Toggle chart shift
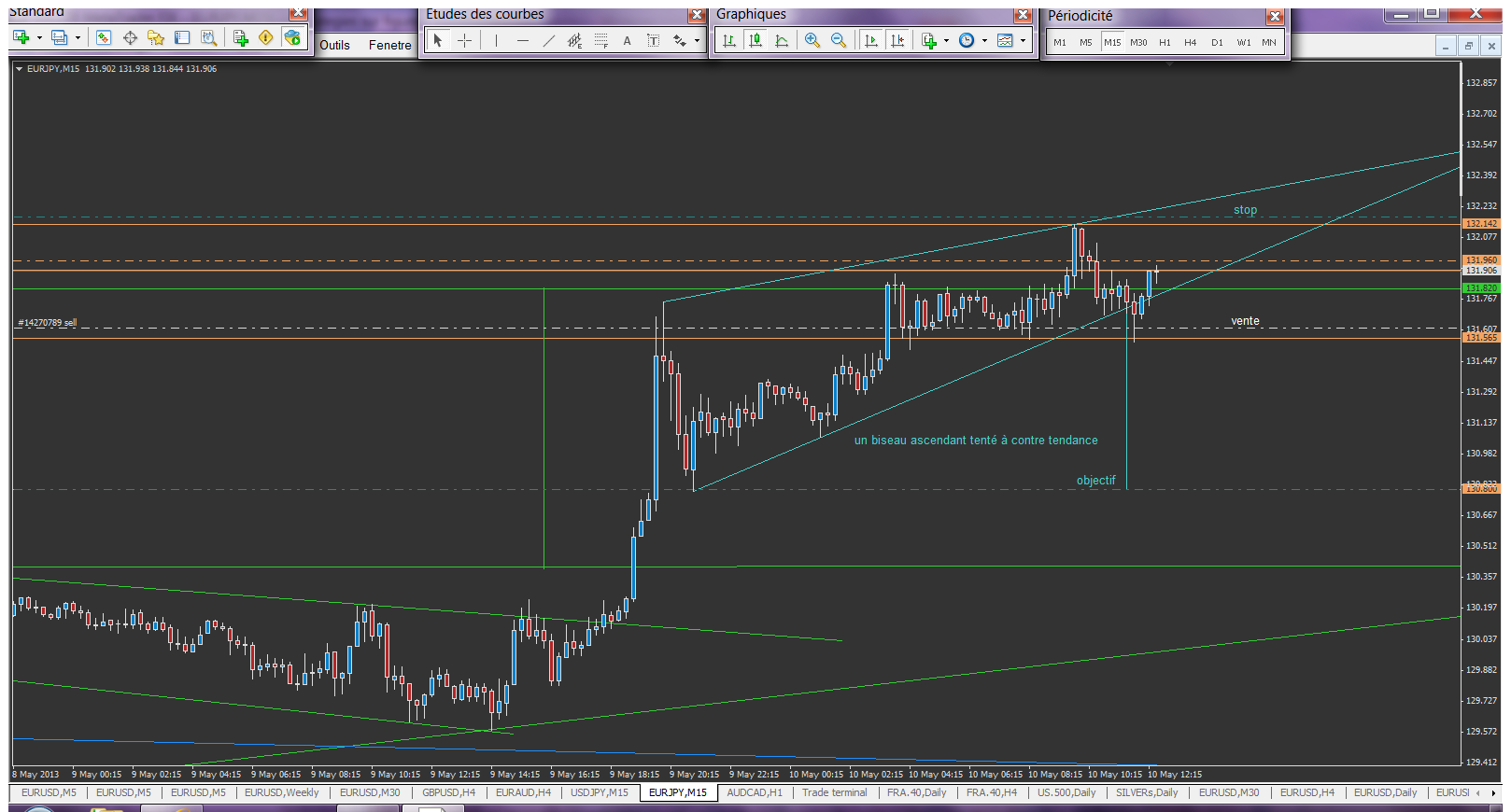Viewport: 1511px width, 812px height. pos(897,40)
